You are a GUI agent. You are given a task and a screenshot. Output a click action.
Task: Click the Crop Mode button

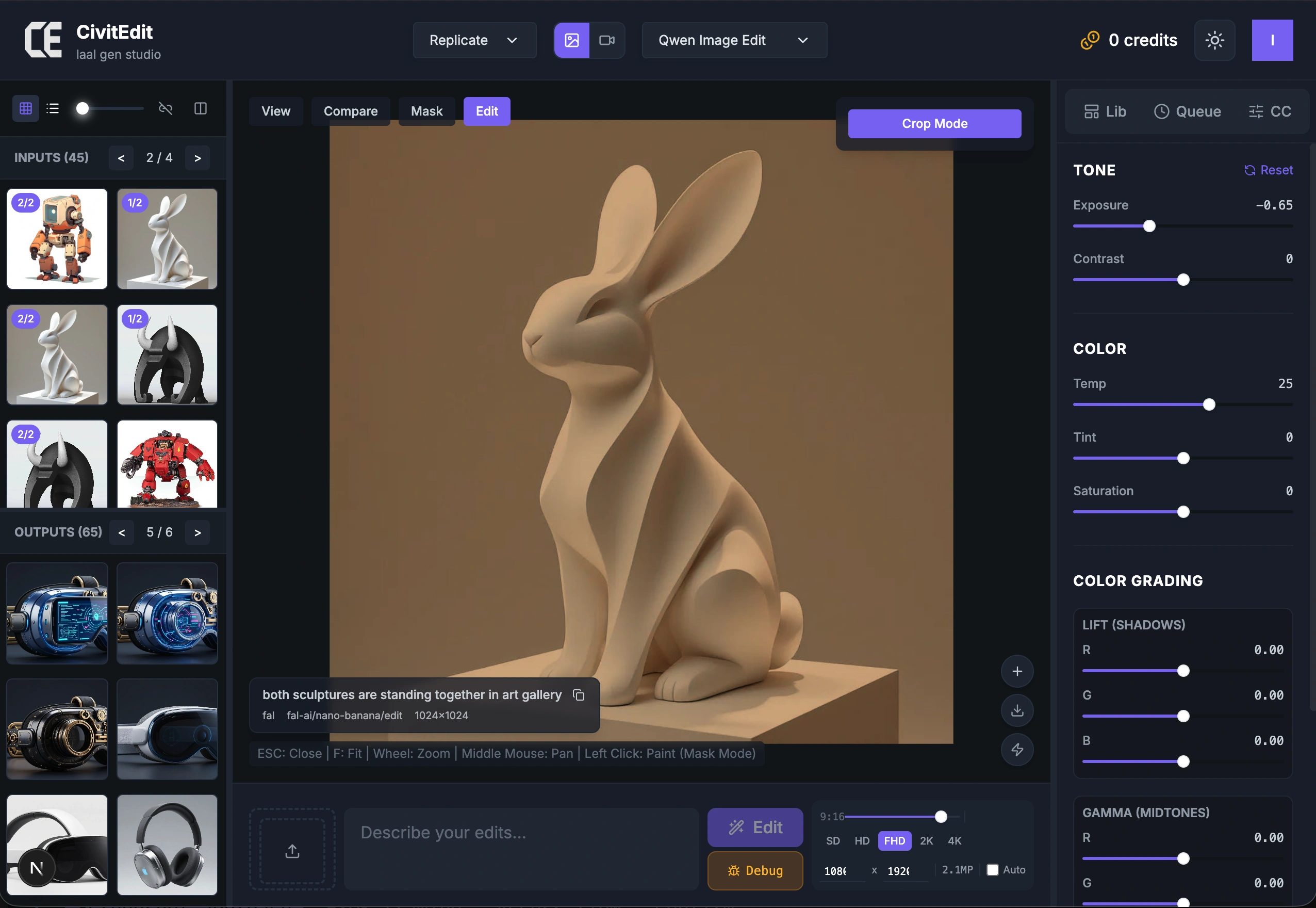(934, 123)
